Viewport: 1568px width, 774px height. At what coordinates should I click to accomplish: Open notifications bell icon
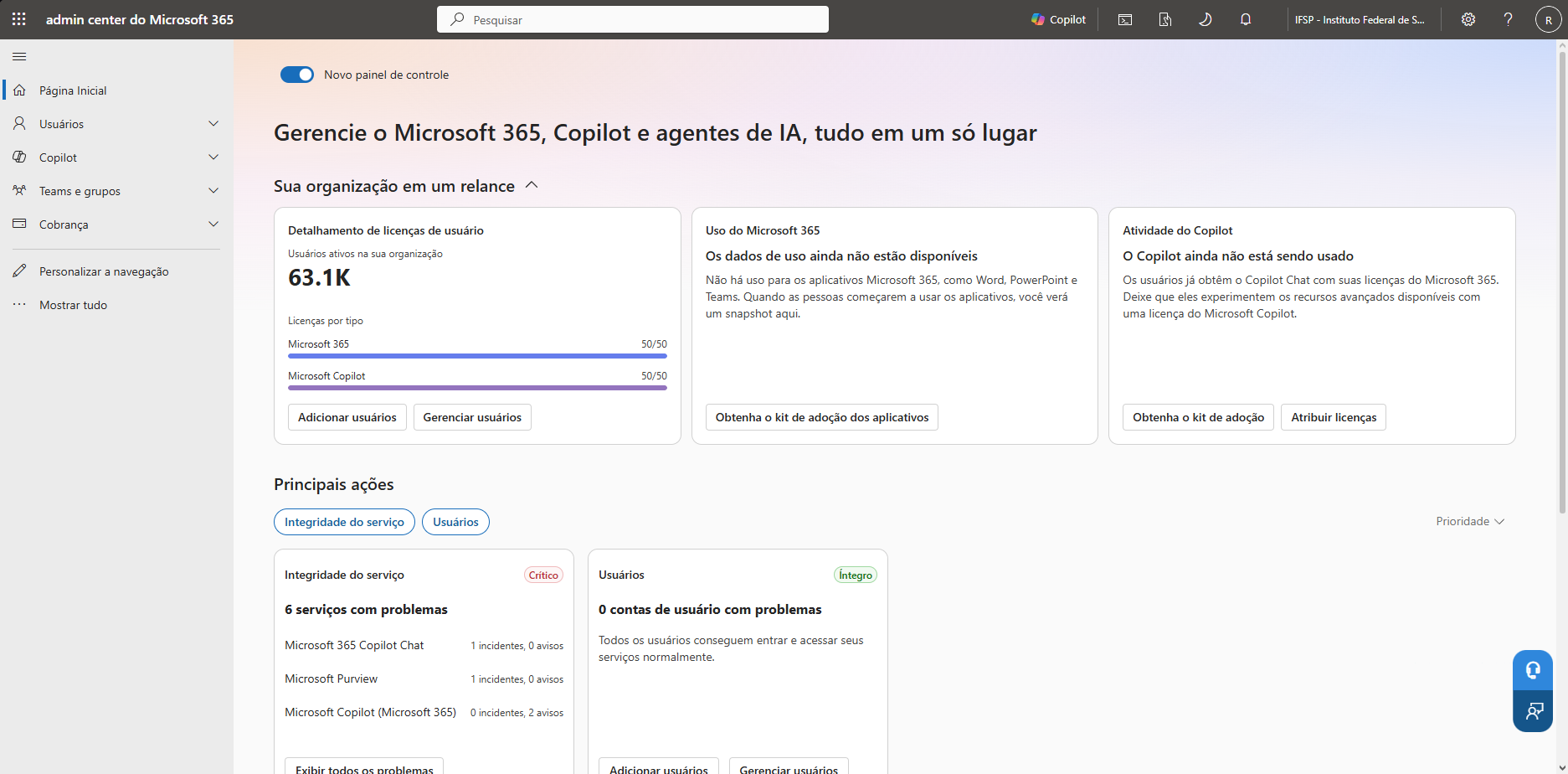coord(1246,19)
